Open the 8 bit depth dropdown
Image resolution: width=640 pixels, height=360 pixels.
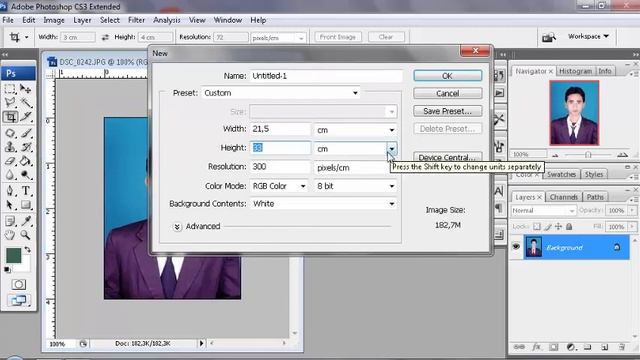click(355, 186)
